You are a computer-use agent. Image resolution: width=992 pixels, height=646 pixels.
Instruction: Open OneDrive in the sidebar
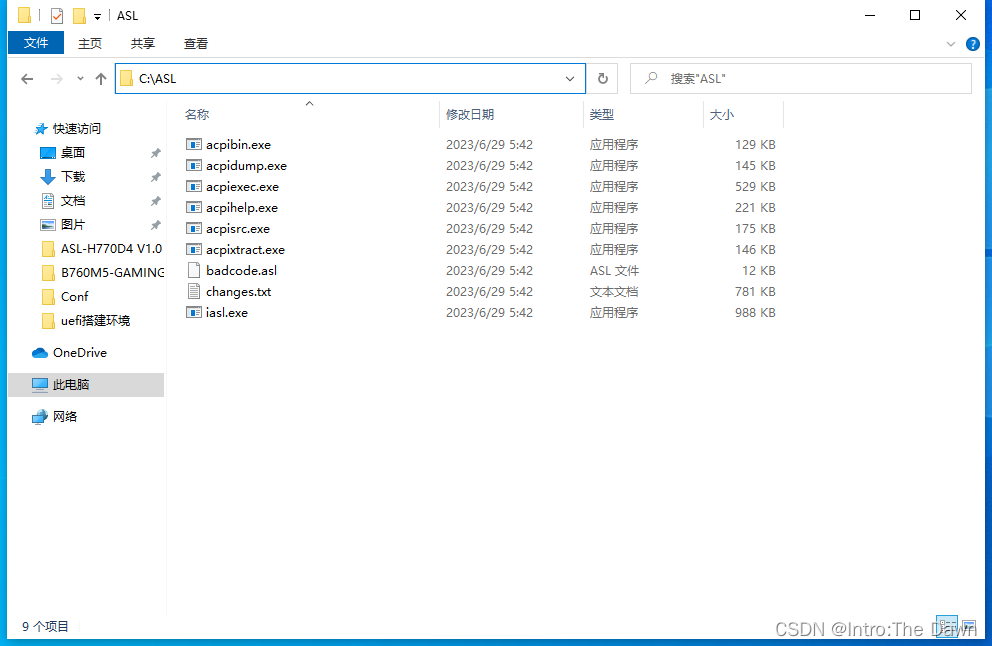tap(77, 353)
